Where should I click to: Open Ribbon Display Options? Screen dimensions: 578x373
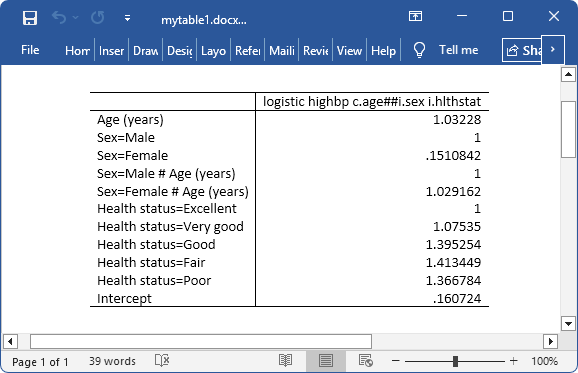point(415,16)
